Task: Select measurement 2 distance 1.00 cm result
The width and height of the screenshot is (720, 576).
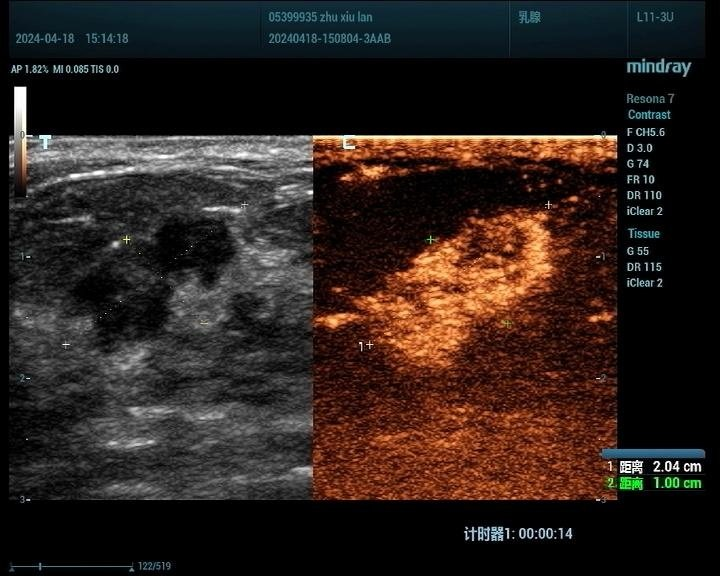Action: coord(654,483)
